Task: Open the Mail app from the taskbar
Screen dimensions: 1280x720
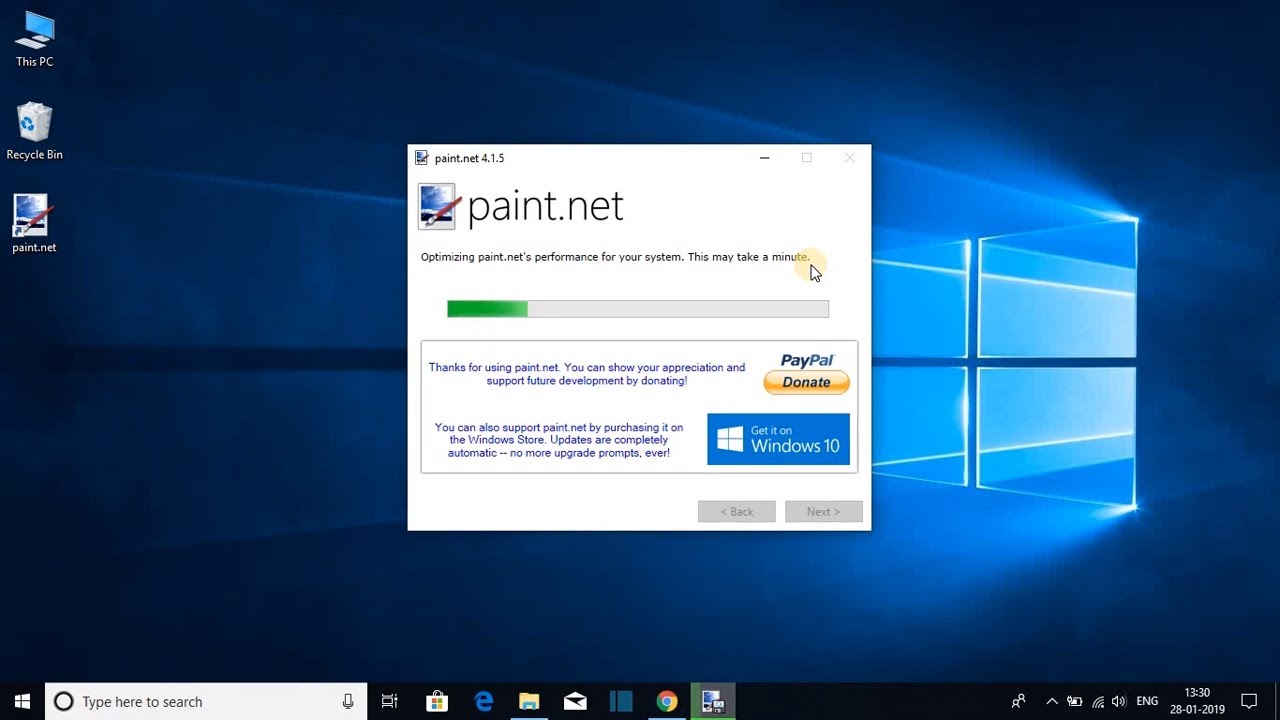Action: point(575,701)
